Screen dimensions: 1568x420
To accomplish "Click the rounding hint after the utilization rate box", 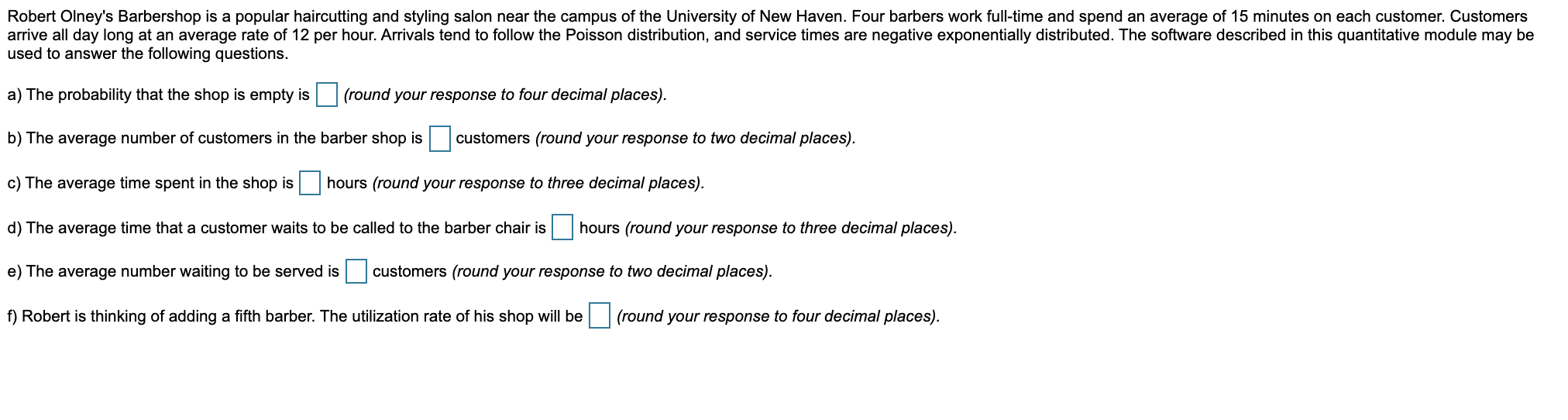I will click(779, 316).
